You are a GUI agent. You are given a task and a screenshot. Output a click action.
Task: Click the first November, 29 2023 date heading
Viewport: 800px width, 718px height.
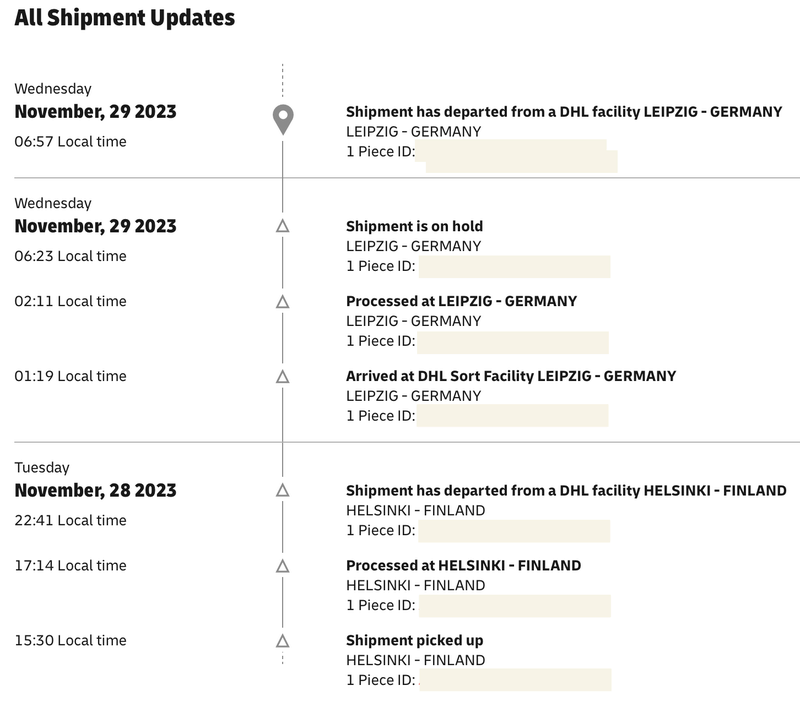pos(95,112)
